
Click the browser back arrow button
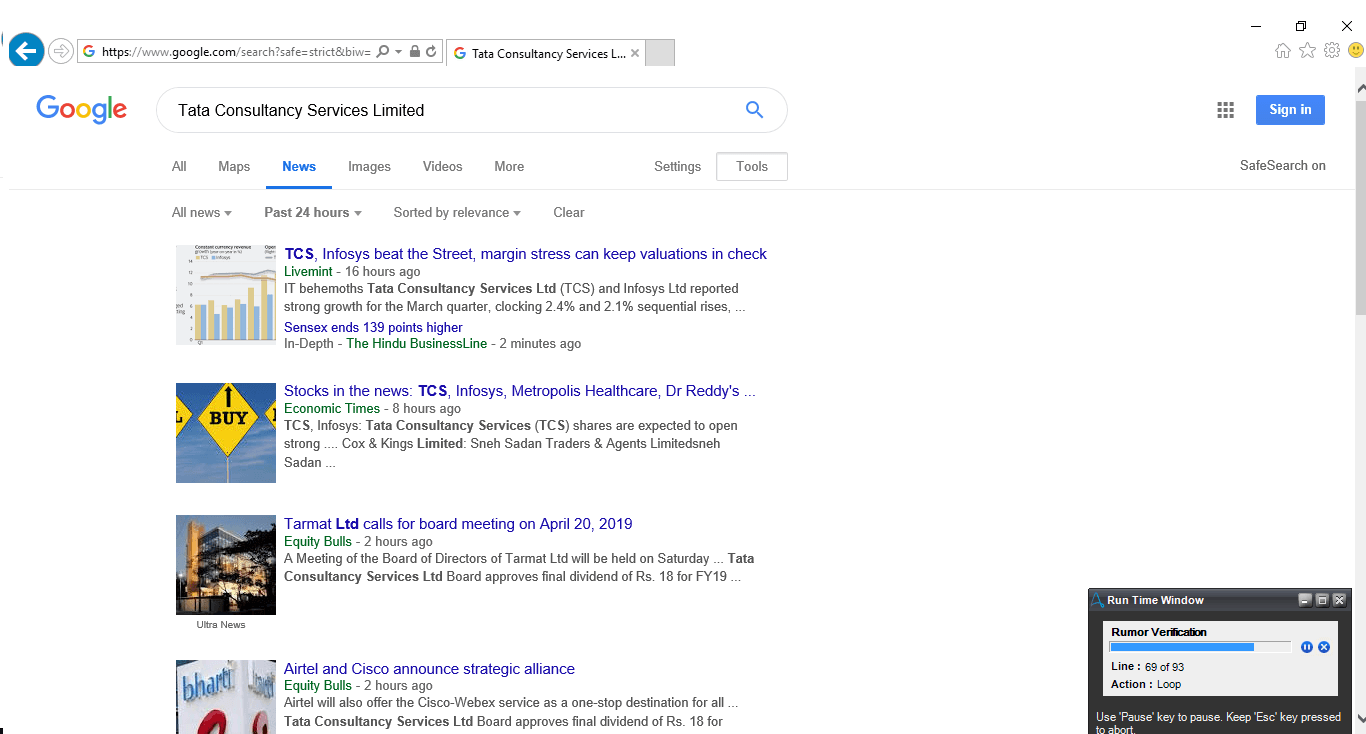[26, 49]
